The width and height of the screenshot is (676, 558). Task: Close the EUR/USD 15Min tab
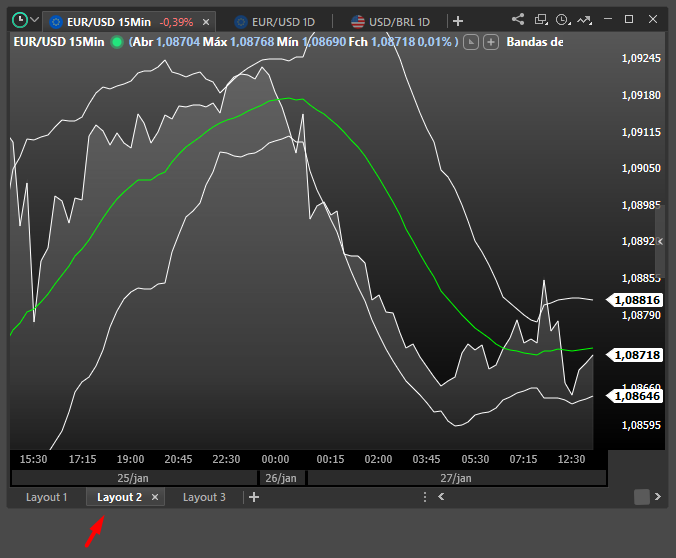(206, 21)
